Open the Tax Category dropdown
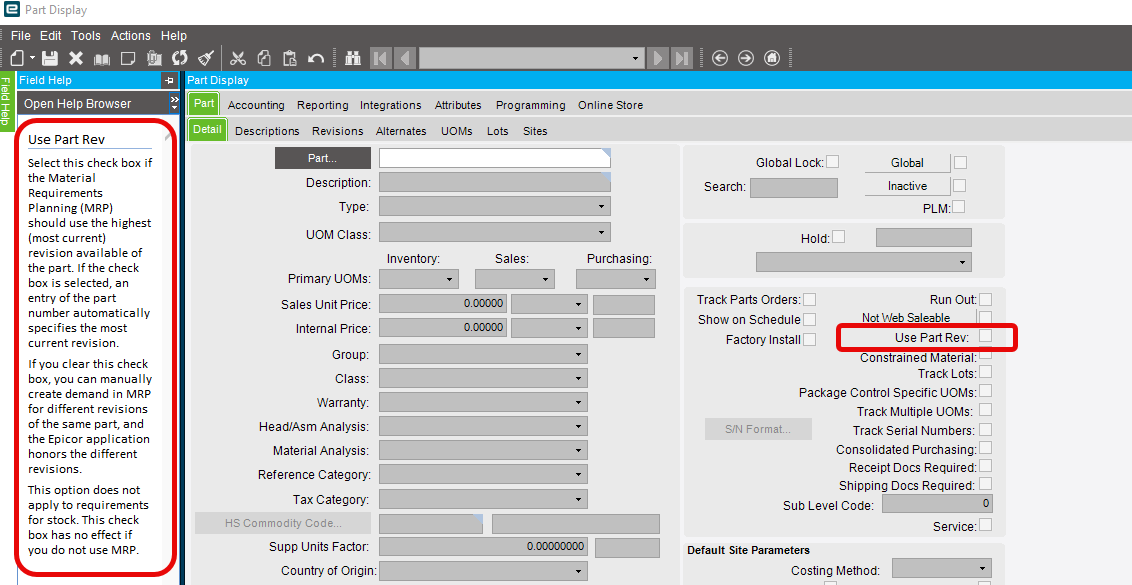 tap(483, 498)
